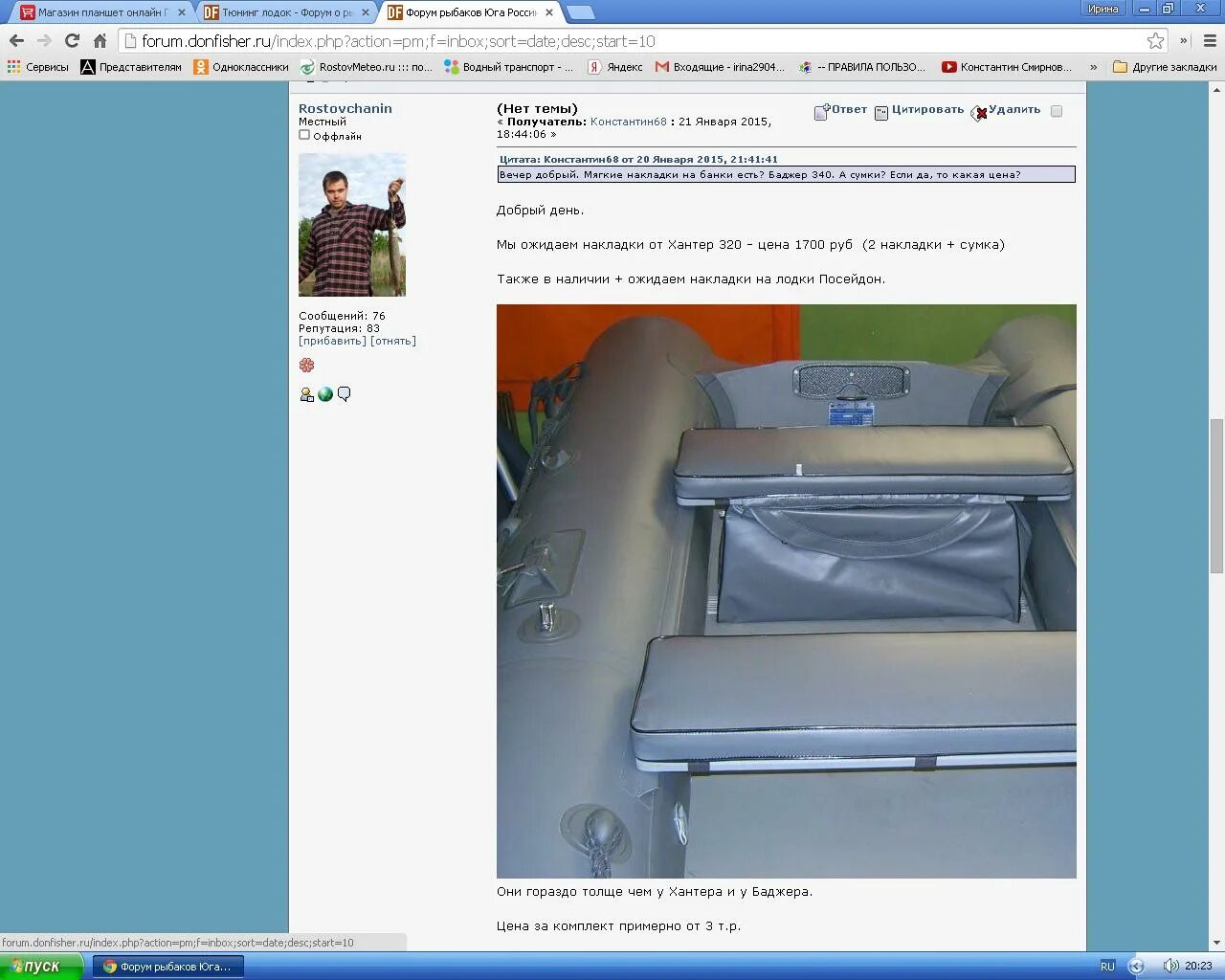The image size is (1225, 980).
Task: Click the Цитировать quote button
Action: click(x=919, y=111)
